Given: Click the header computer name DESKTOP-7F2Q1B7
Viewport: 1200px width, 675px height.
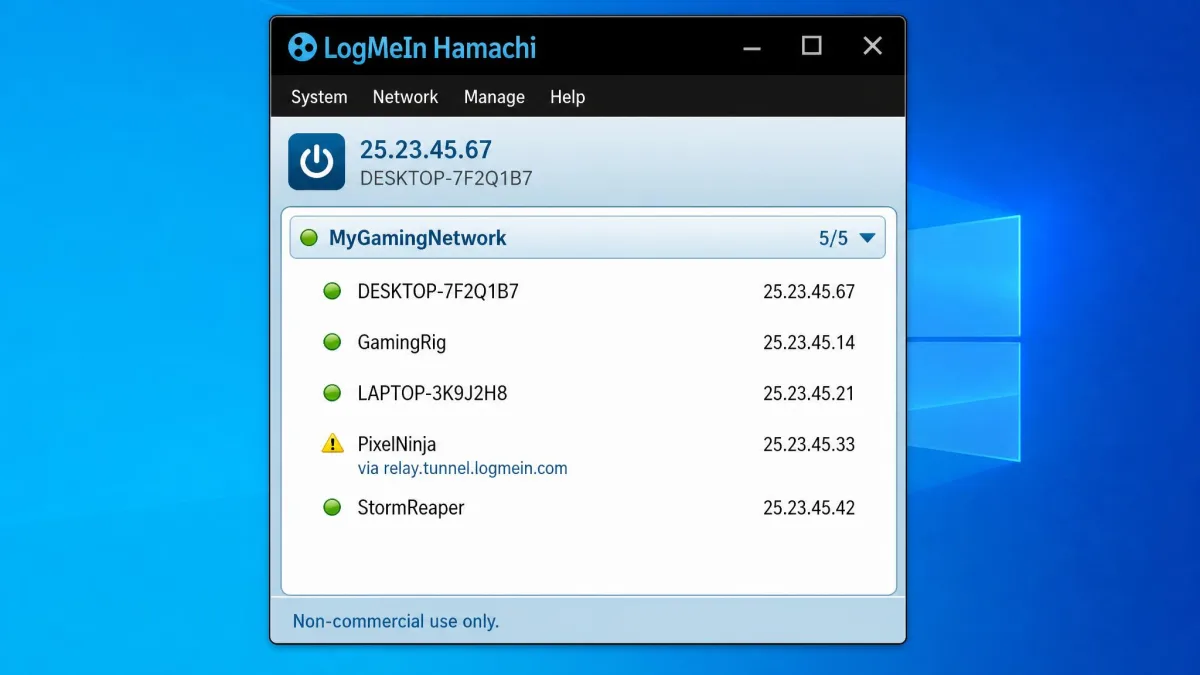Looking at the screenshot, I should 446,179.
